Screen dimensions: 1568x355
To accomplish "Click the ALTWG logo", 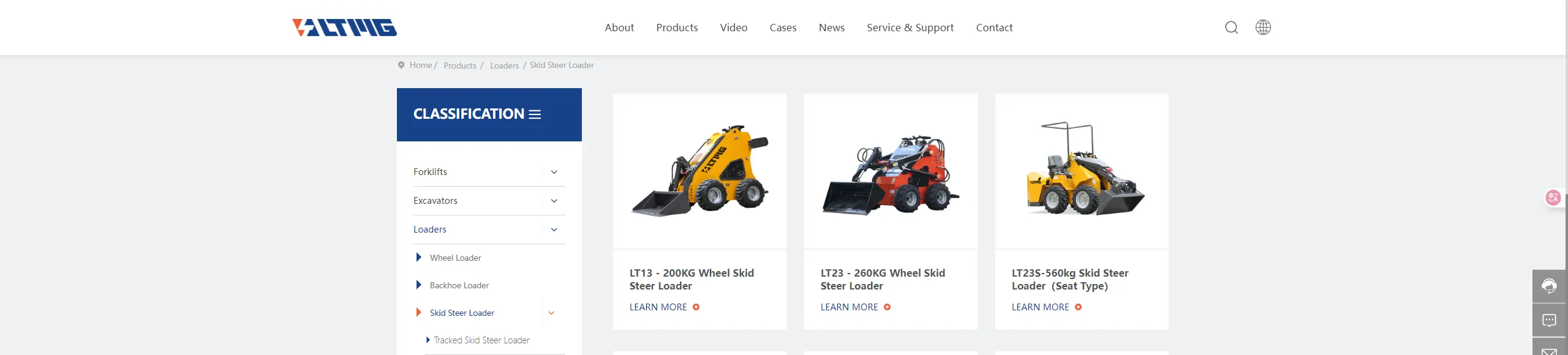I will tap(344, 28).
